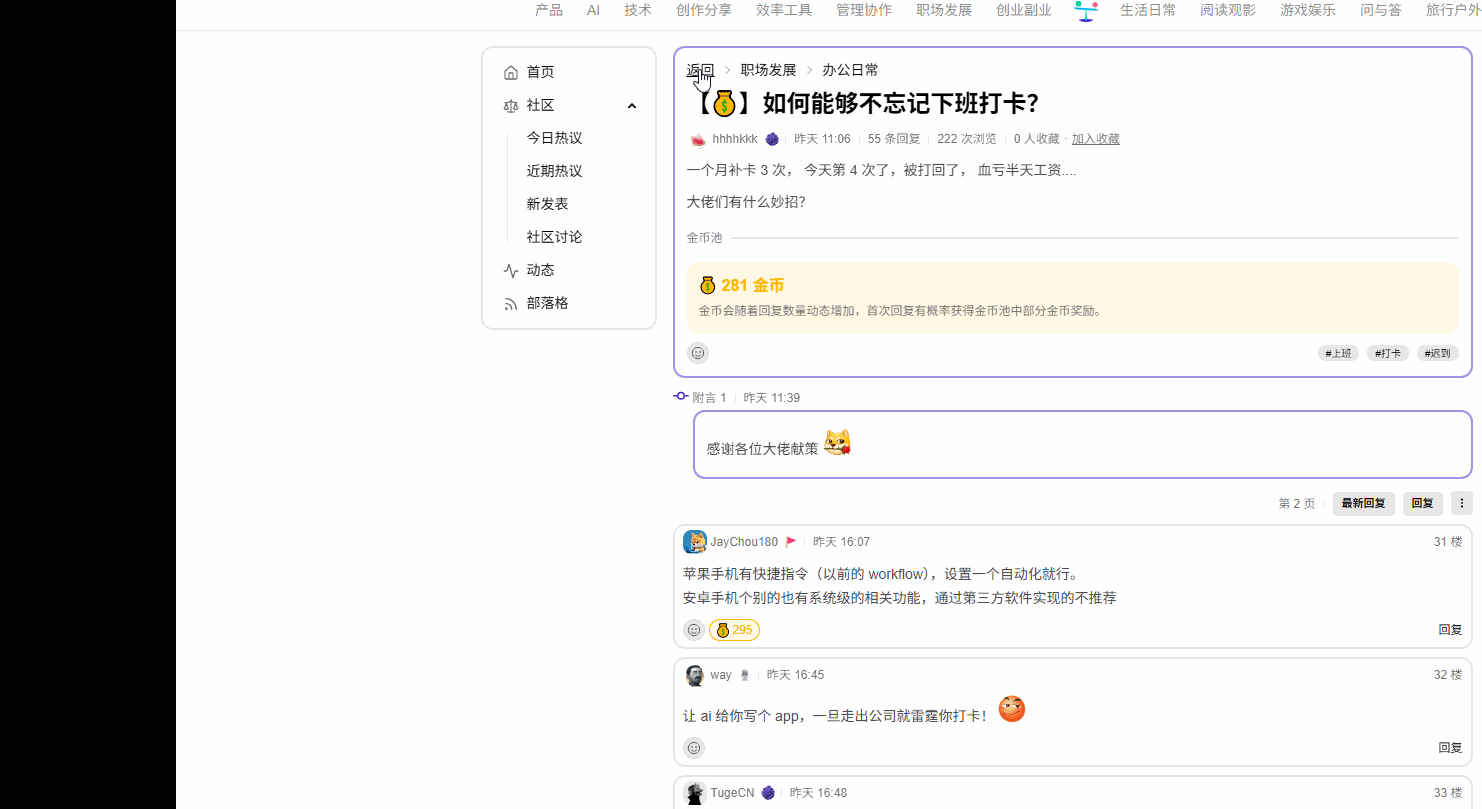The image size is (1482, 809).
Task: Click the 回复 button beside 最新回复
Action: click(x=1423, y=504)
